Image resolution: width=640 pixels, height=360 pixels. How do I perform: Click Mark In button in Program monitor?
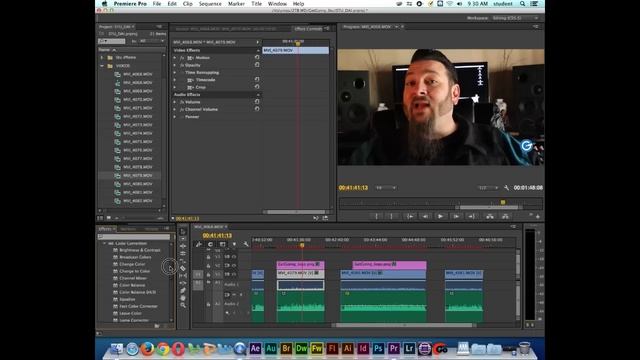(376, 216)
